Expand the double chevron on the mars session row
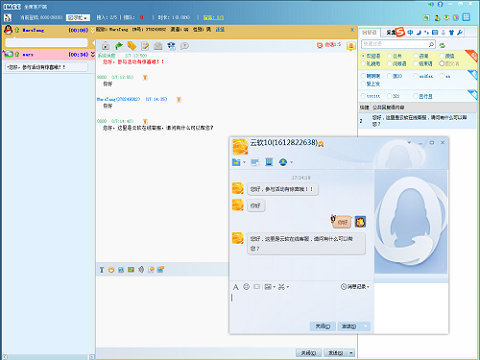 click(93, 54)
